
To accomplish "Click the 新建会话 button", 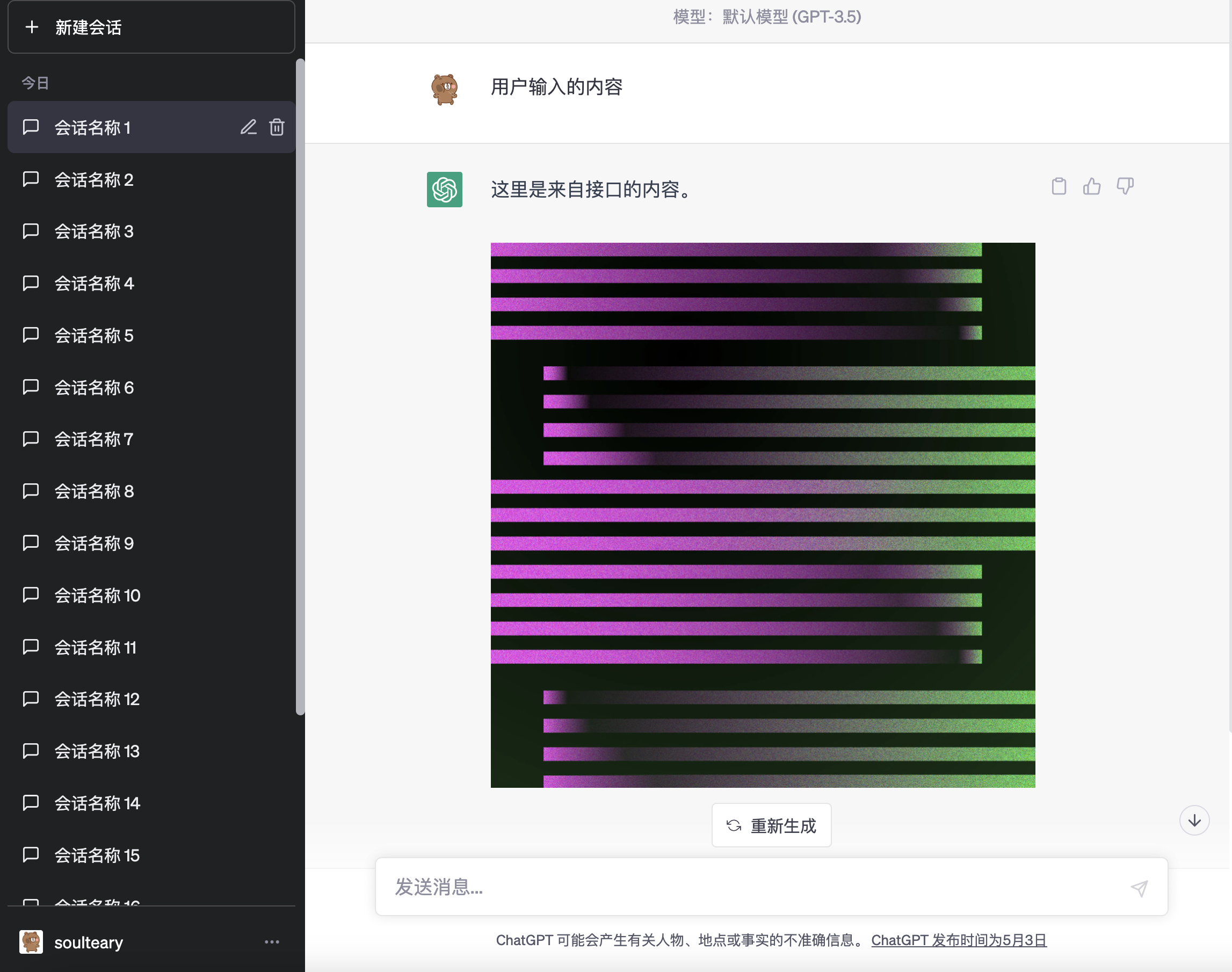I will [x=151, y=27].
